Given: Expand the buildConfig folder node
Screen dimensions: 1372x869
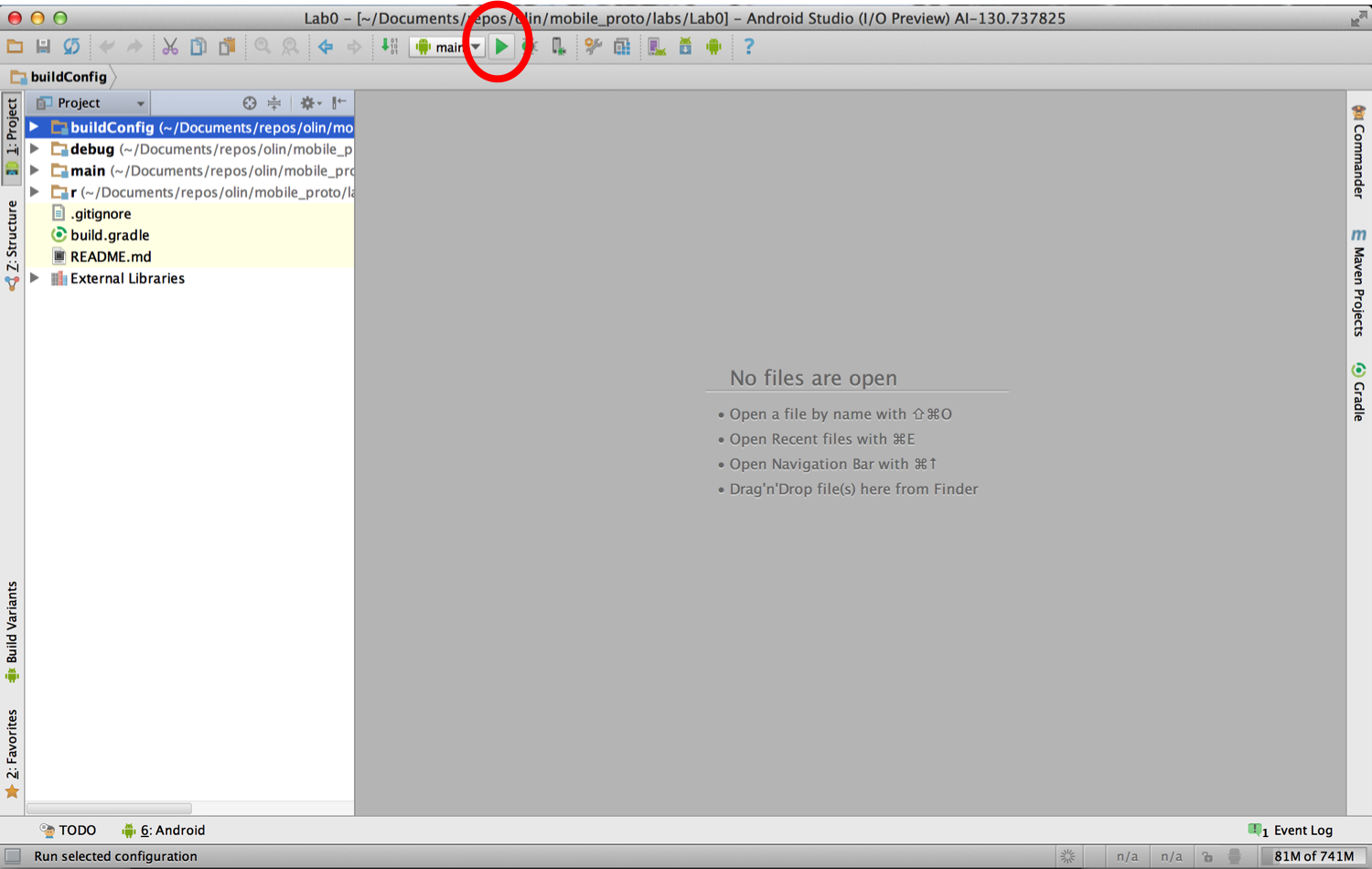Looking at the screenshot, I should click(34, 127).
